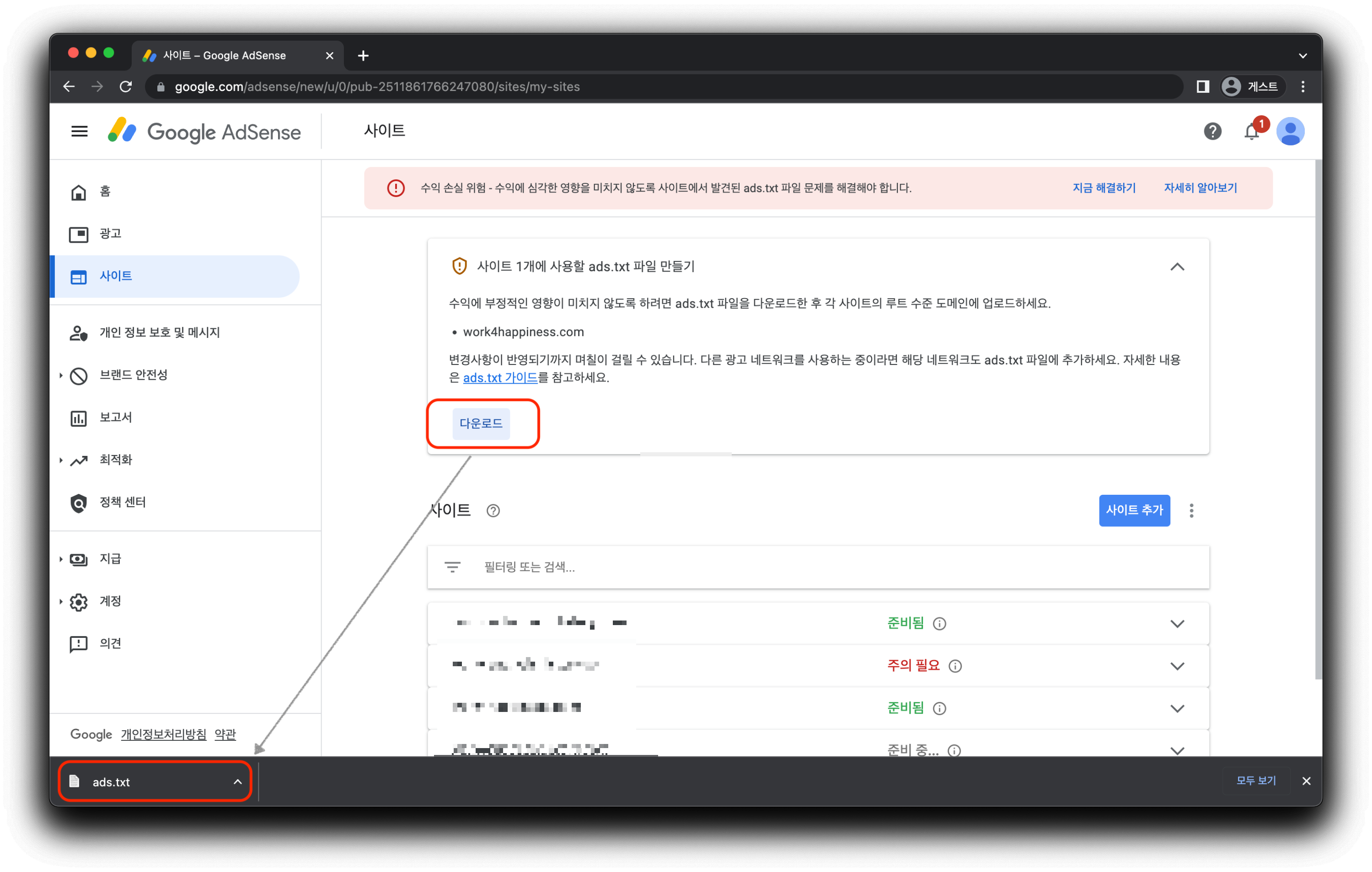
Task: Open 보고서 in sidebar
Action: (116, 417)
